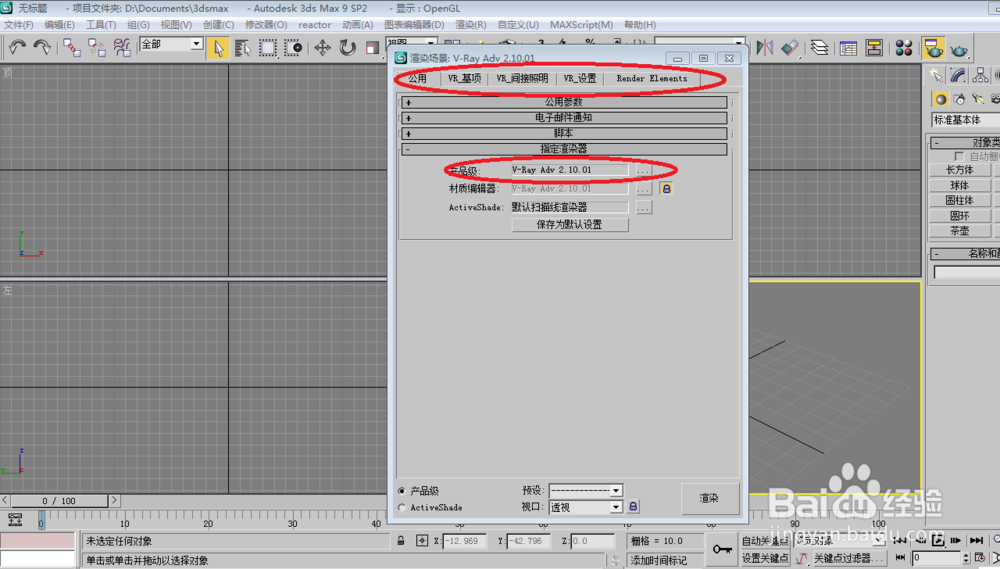Redo with the curved right arrow icon

[x=42, y=47]
